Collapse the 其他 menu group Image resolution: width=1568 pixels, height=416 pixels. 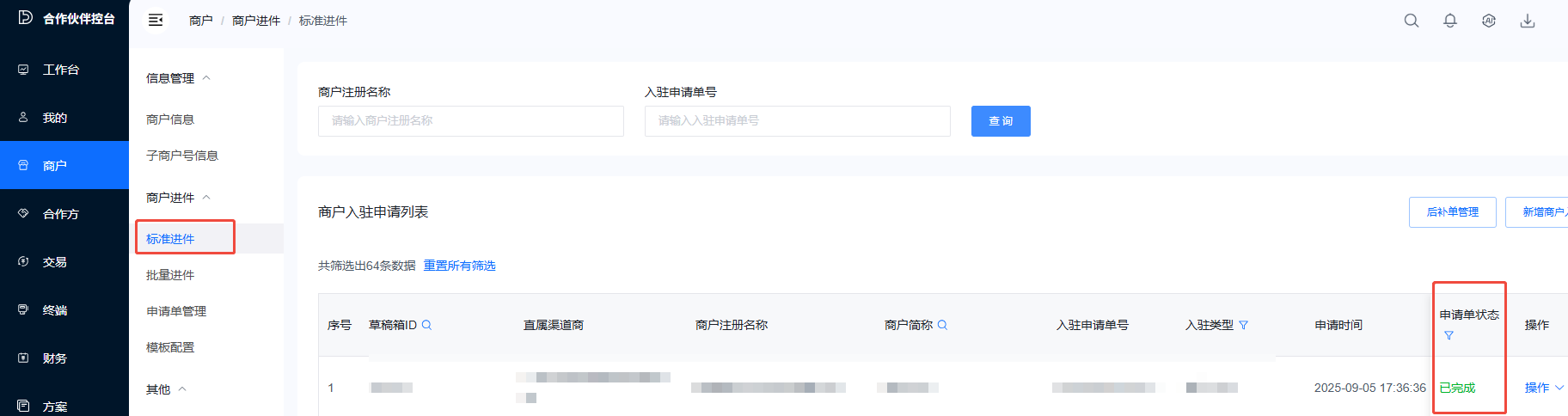pyautogui.click(x=182, y=389)
